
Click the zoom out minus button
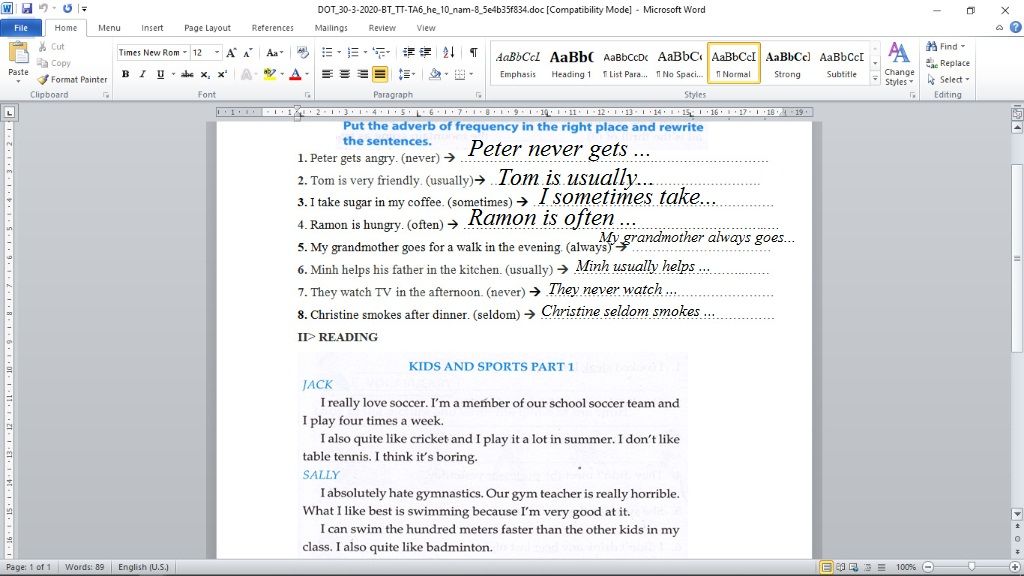[928, 567]
